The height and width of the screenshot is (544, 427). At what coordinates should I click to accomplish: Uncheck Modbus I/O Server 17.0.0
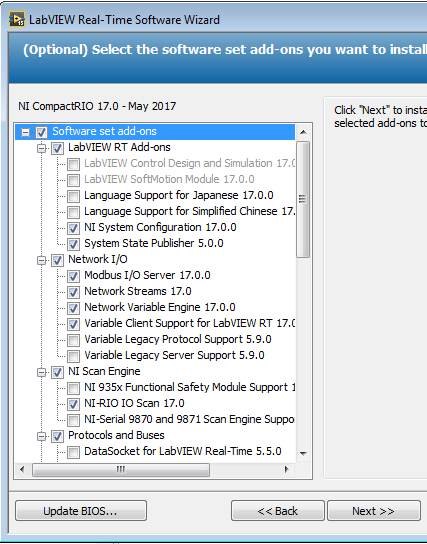[x=73, y=276]
